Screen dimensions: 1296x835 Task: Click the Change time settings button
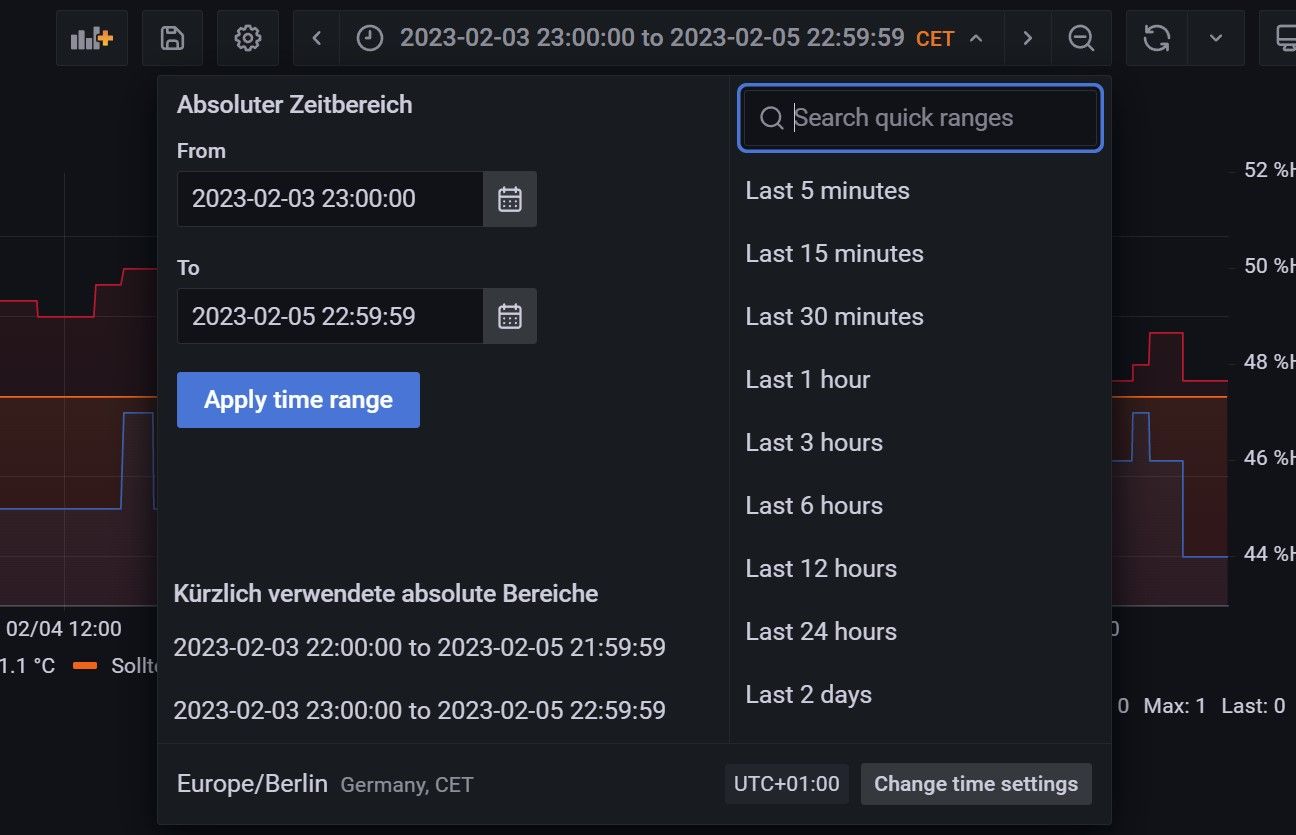pyautogui.click(x=976, y=784)
